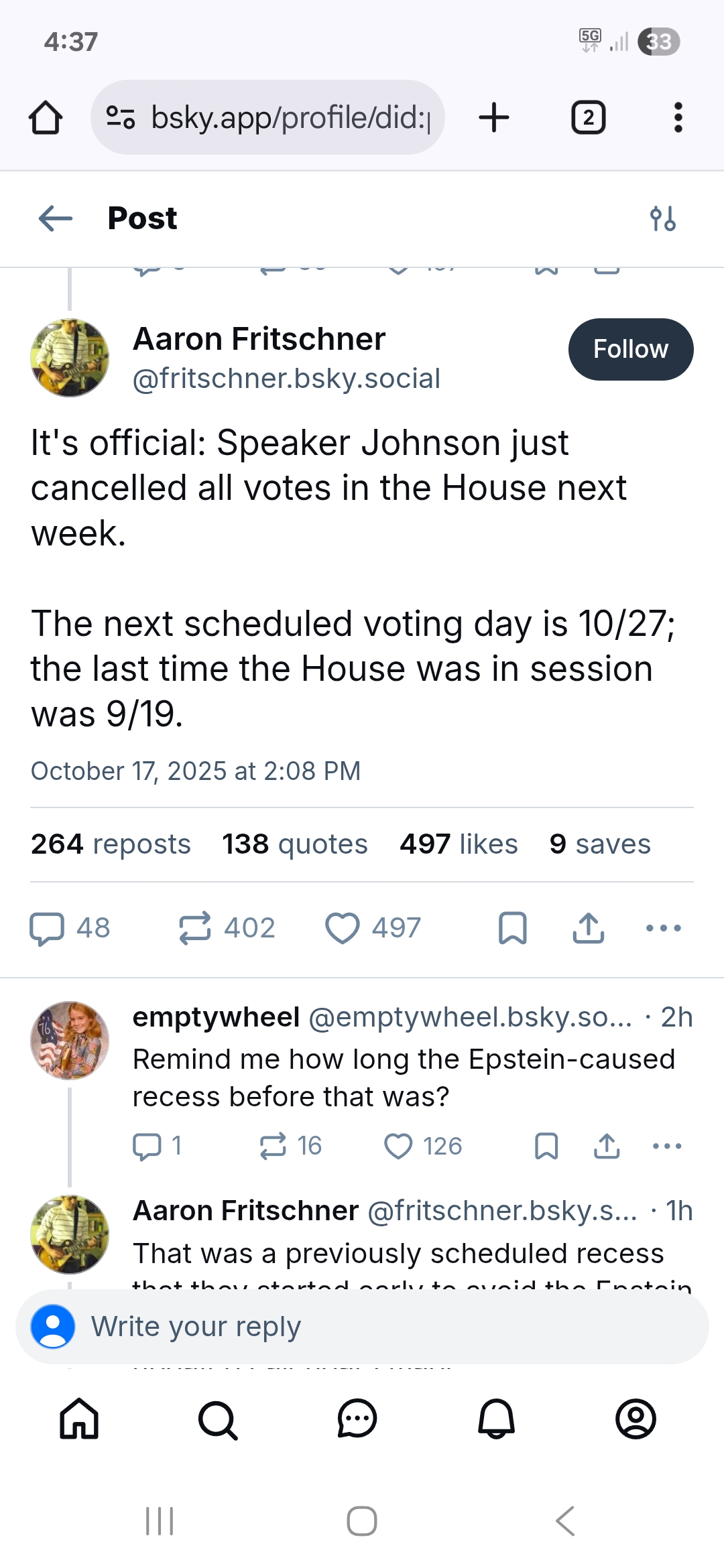The image size is (724, 1568).
Task: Bookmark Aaron Fritschner's main post
Action: coord(513,928)
